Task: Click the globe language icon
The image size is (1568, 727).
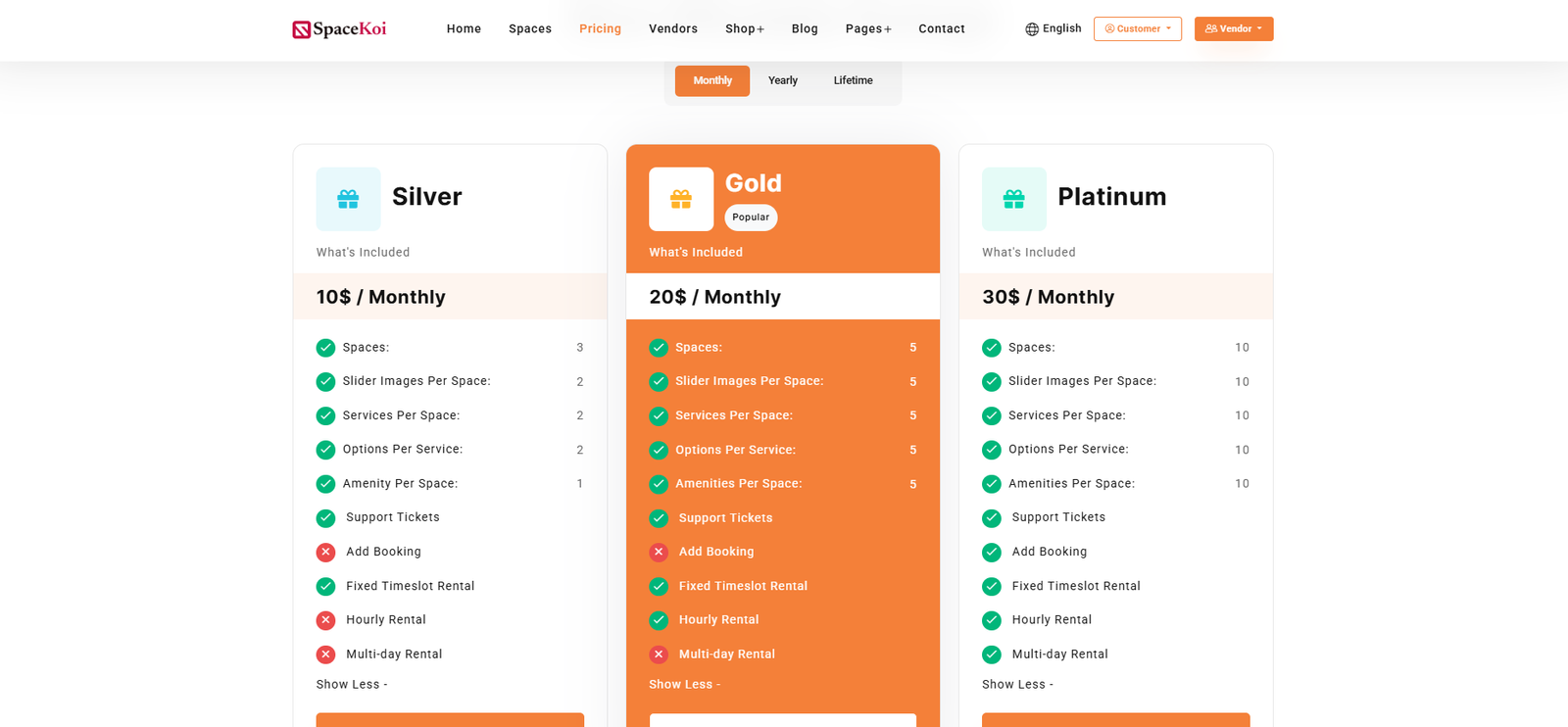Action: click(1031, 29)
